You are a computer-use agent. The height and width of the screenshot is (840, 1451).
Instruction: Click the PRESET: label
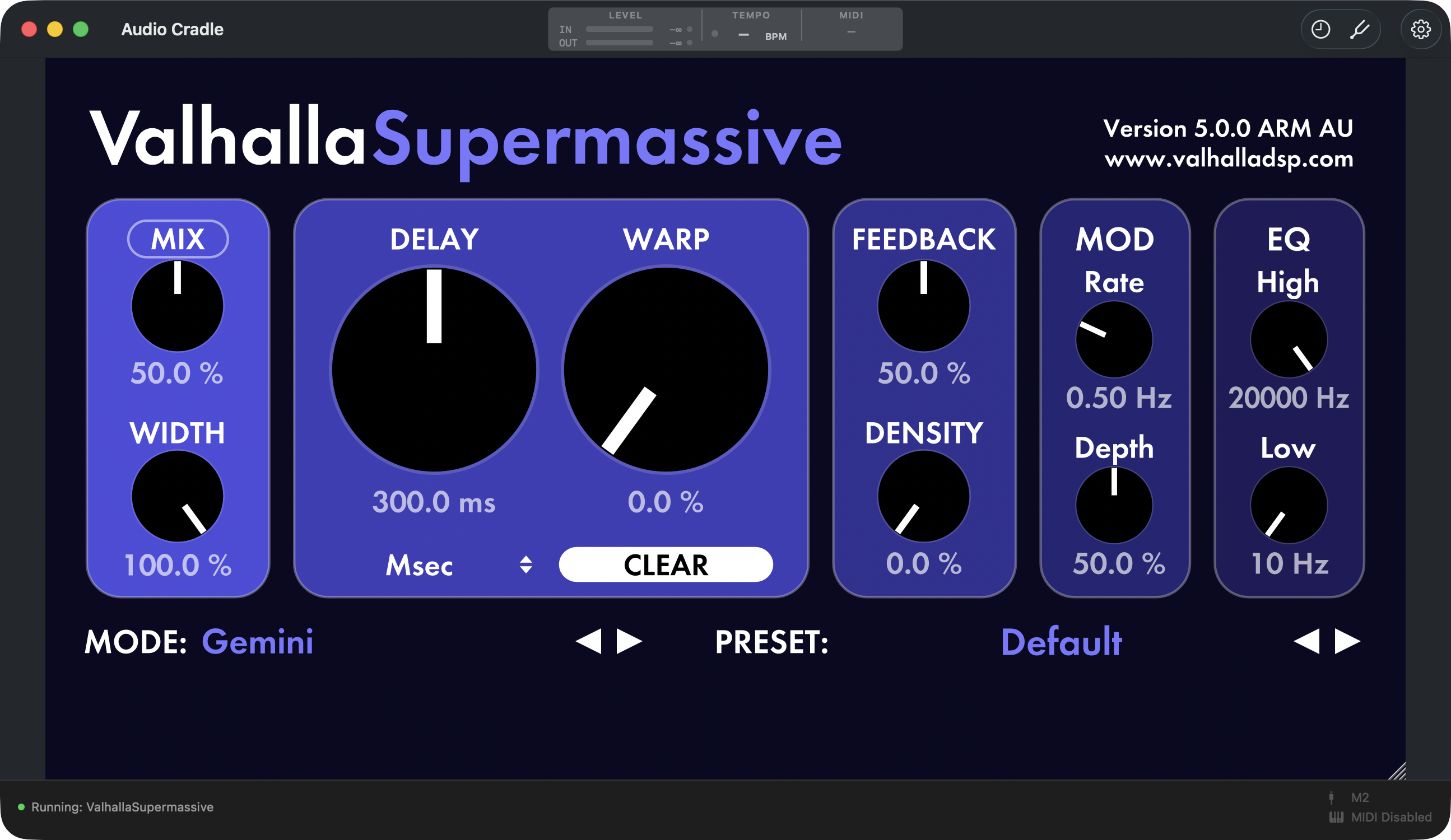(771, 642)
